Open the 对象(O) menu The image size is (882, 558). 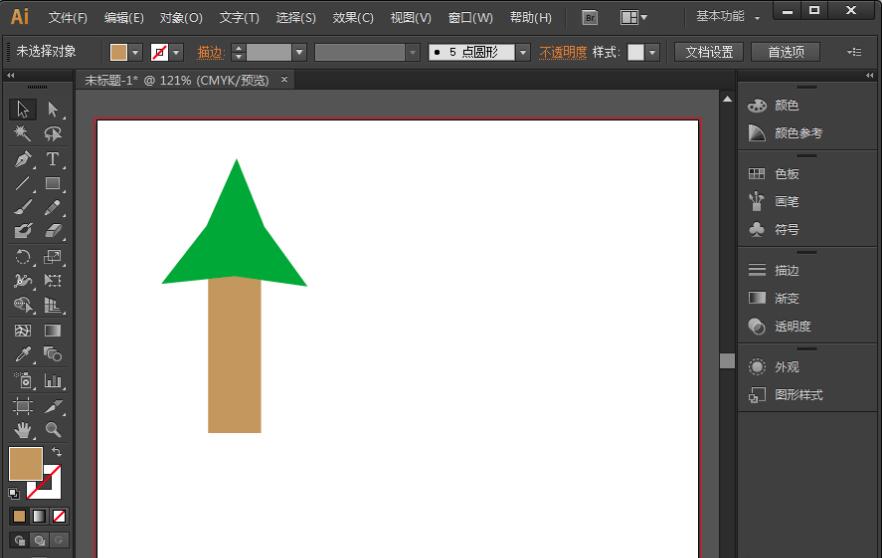point(181,17)
